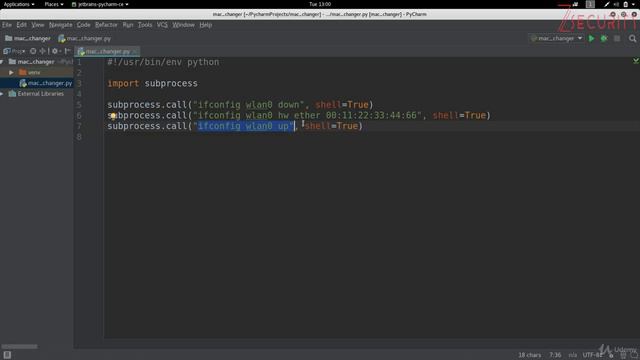Open the Applications menu in top panel
Image resolution: width=640 pixels, height=360 pixels.
[x=19, y=4]
